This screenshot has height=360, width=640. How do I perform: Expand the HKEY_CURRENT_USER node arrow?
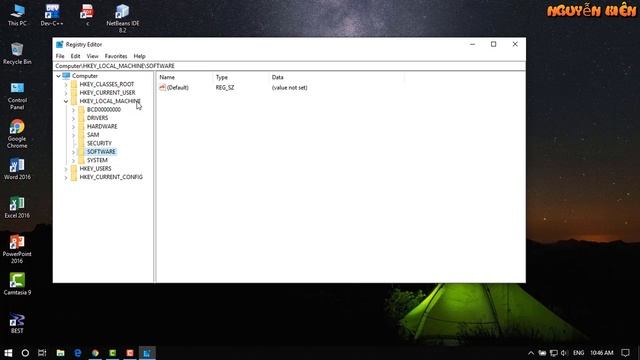[x=66, y=93]
